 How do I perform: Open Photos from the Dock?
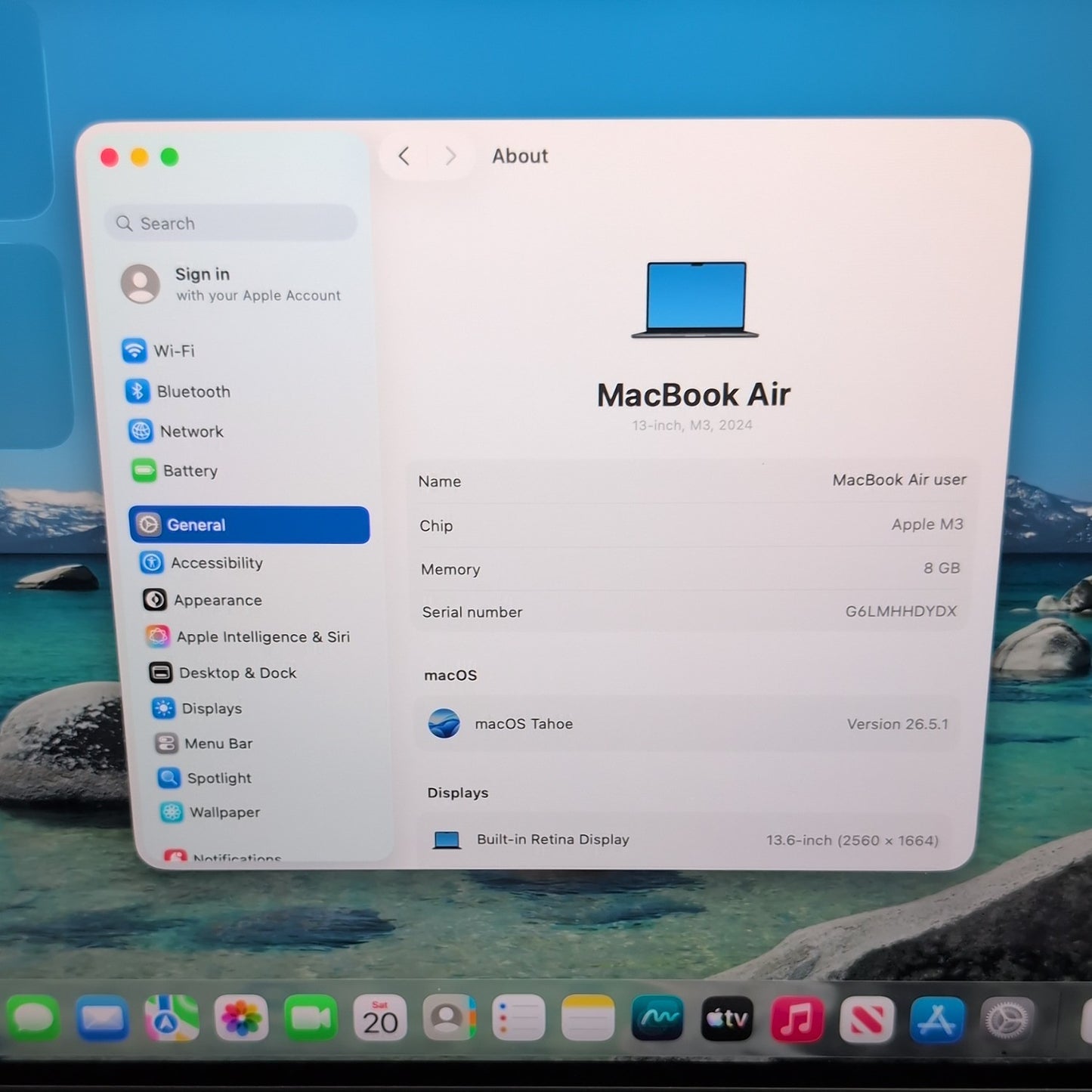pyautogui.click(x=241, y=1018)
